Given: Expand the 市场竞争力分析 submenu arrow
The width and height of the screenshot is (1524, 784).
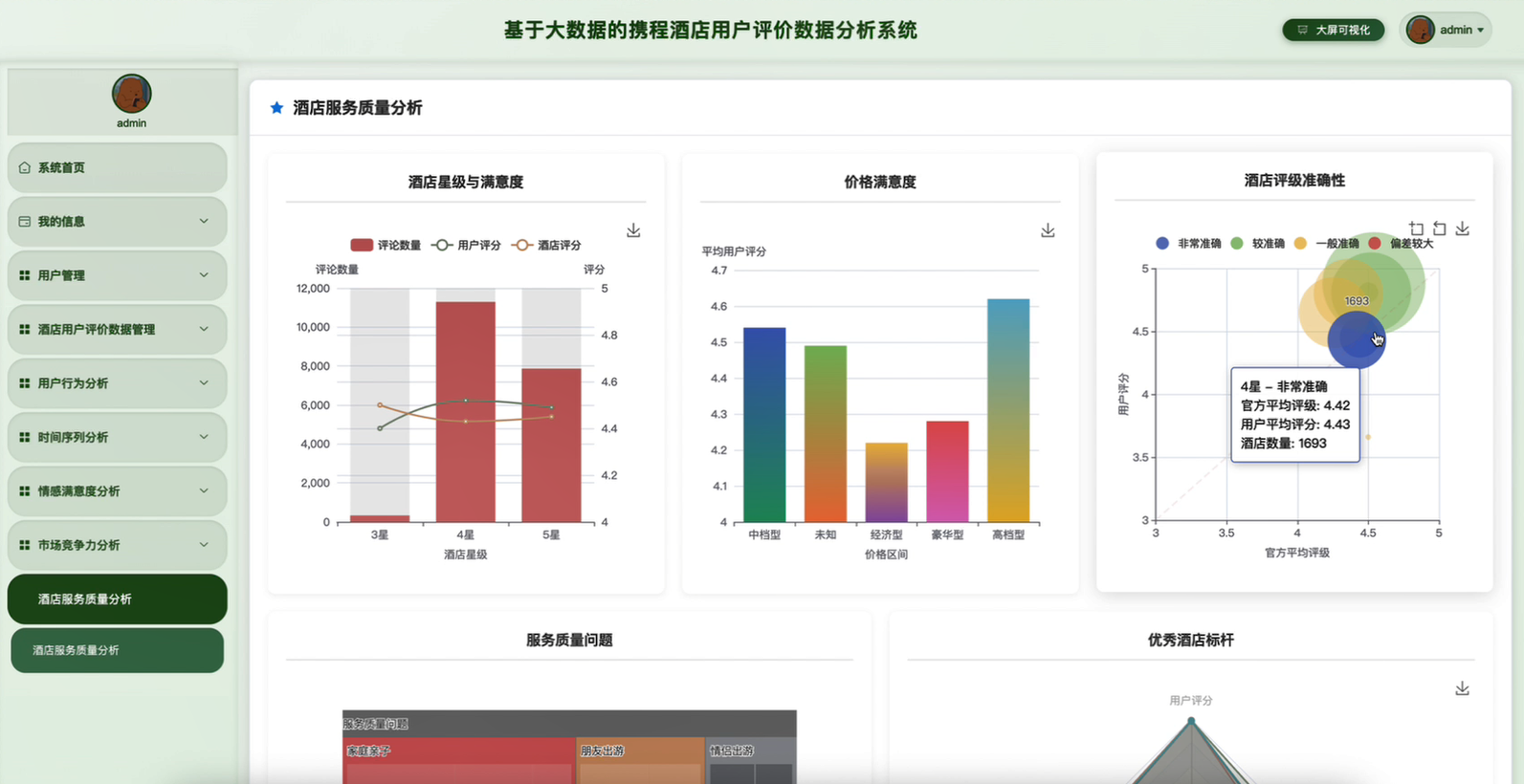Looking at the screenshot, I should coord(204,545).
